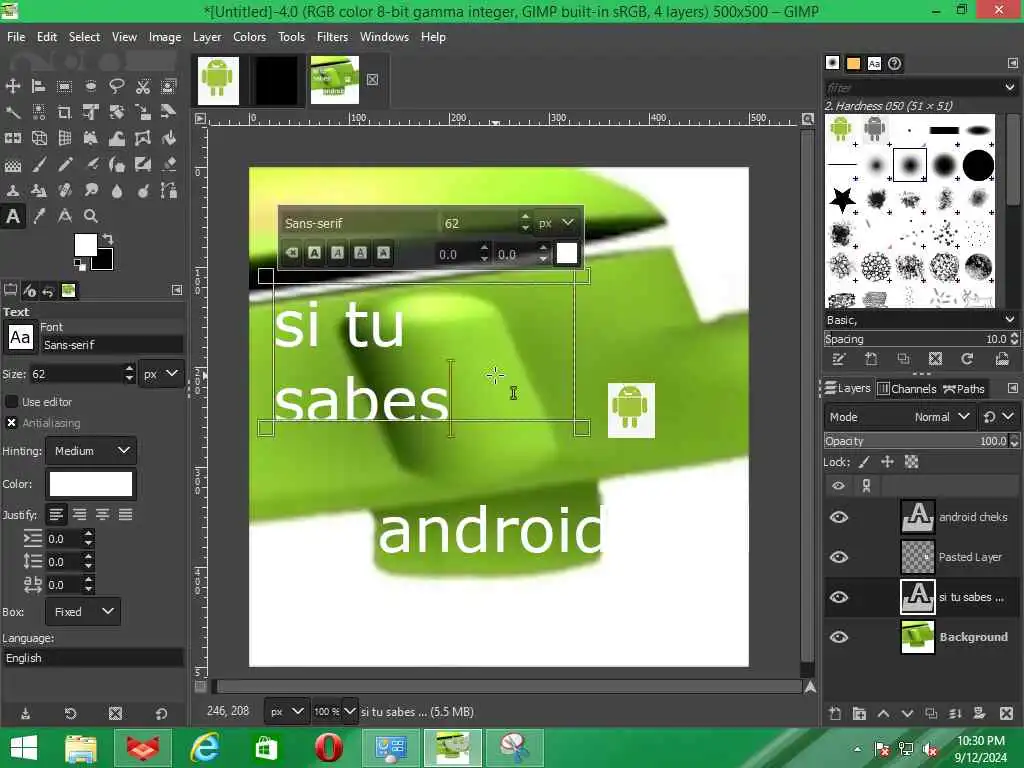The width and height of the screenshot is (1024, 768).
Task: Activate the Text tool
Action: [x=12, y=216]
